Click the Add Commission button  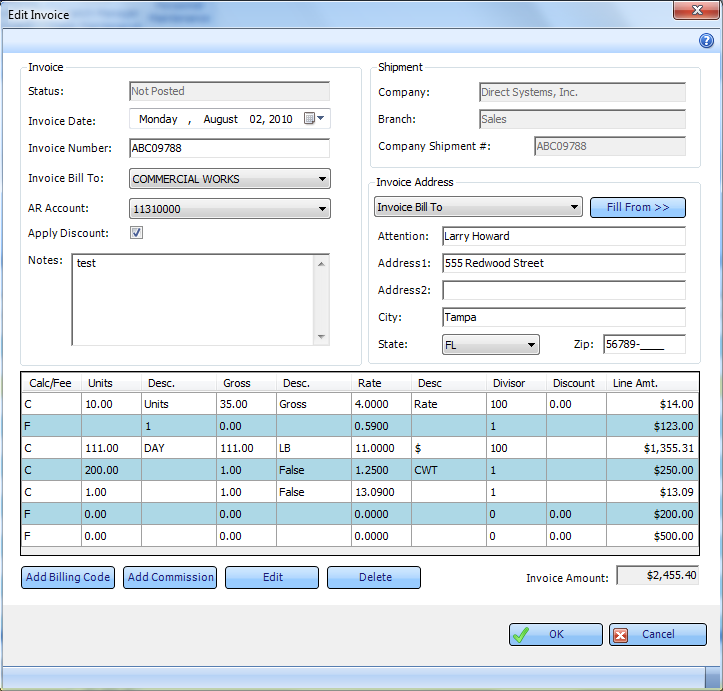[170, 577]
